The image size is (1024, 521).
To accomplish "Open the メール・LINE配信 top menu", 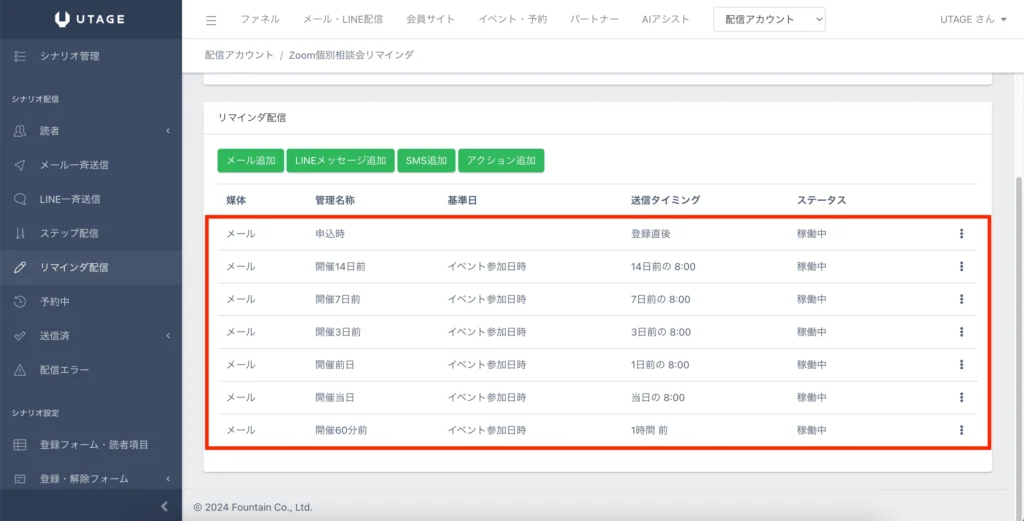I will 343,20.
